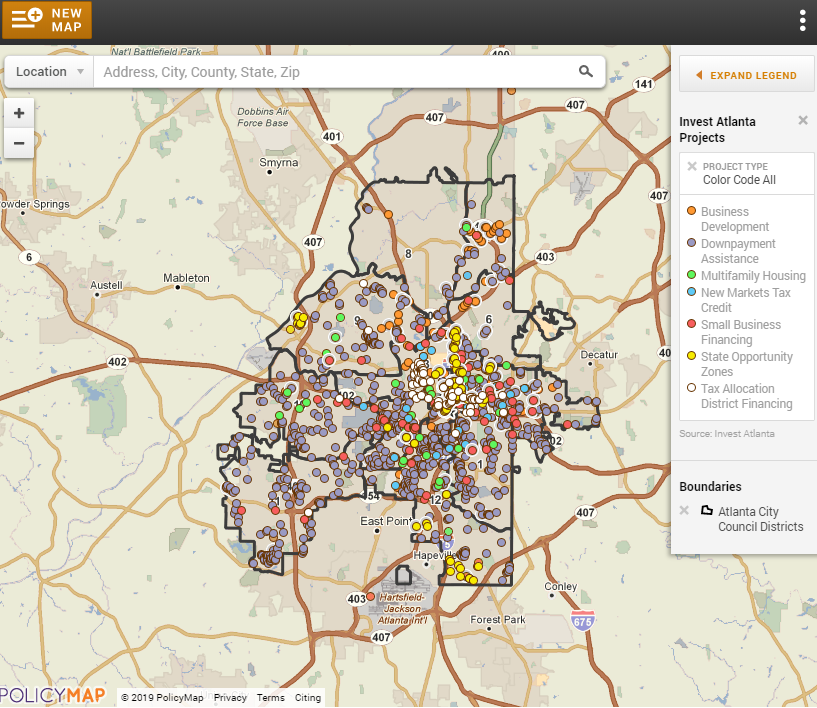Open the Location type dropdown

[49, 72]
